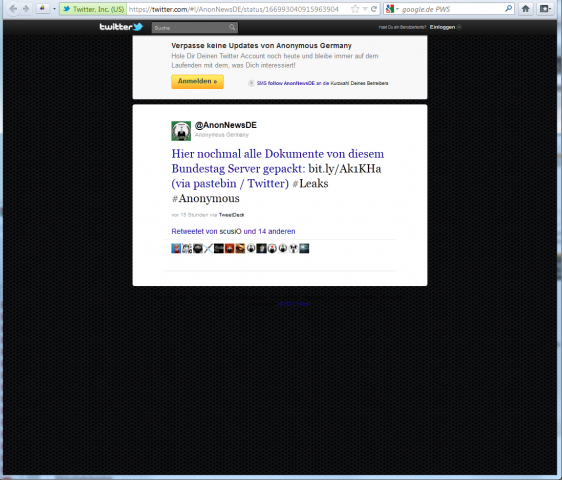This screenshot has width=562, height=480.
Task: Click the #Anonymous hashtag
Action: click(206, 198)
